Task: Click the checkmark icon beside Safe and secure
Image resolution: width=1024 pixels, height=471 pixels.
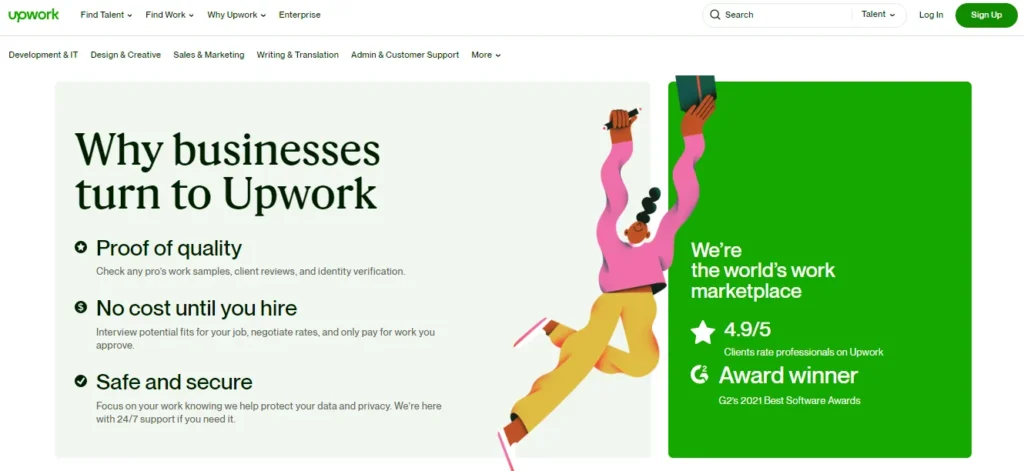Action: [x=80, y=381]
